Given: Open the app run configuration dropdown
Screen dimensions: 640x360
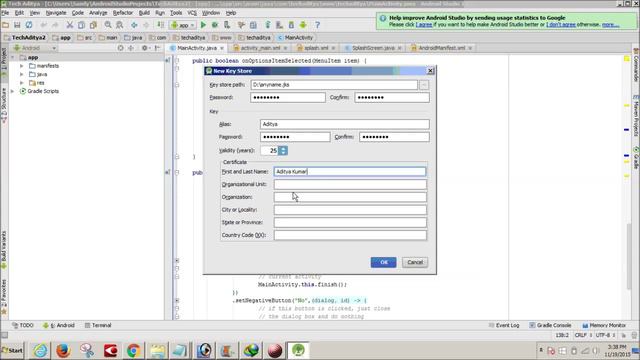Looking at the screenshot, I should pyautogui.click(x=183, y=25).
